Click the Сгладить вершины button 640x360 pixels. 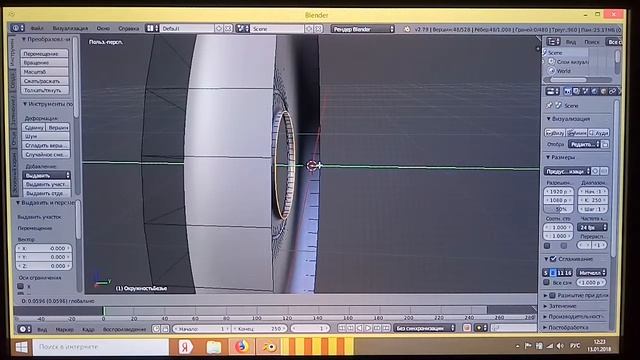click(46, 145)
